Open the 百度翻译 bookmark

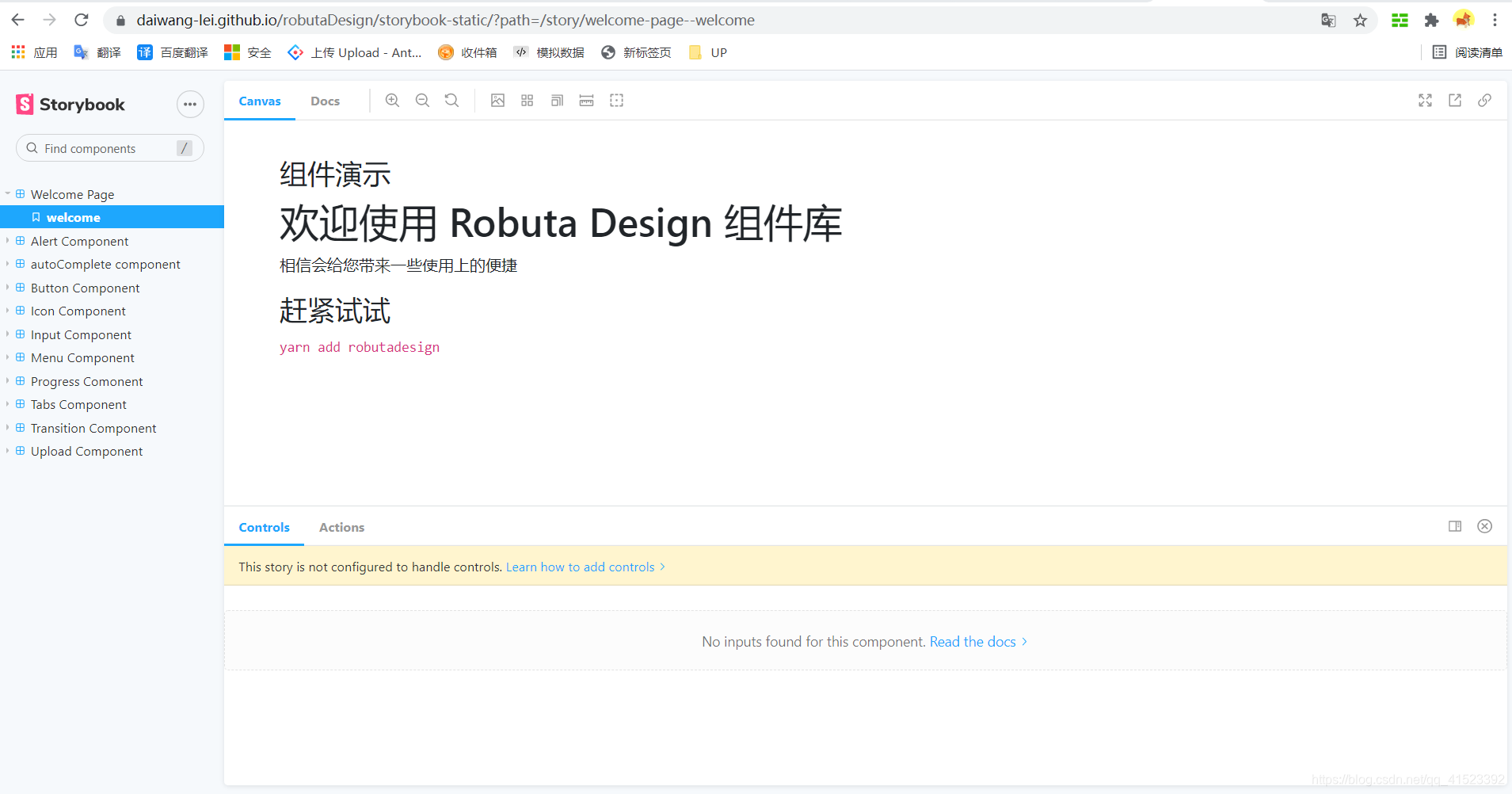tap(173, 52)
